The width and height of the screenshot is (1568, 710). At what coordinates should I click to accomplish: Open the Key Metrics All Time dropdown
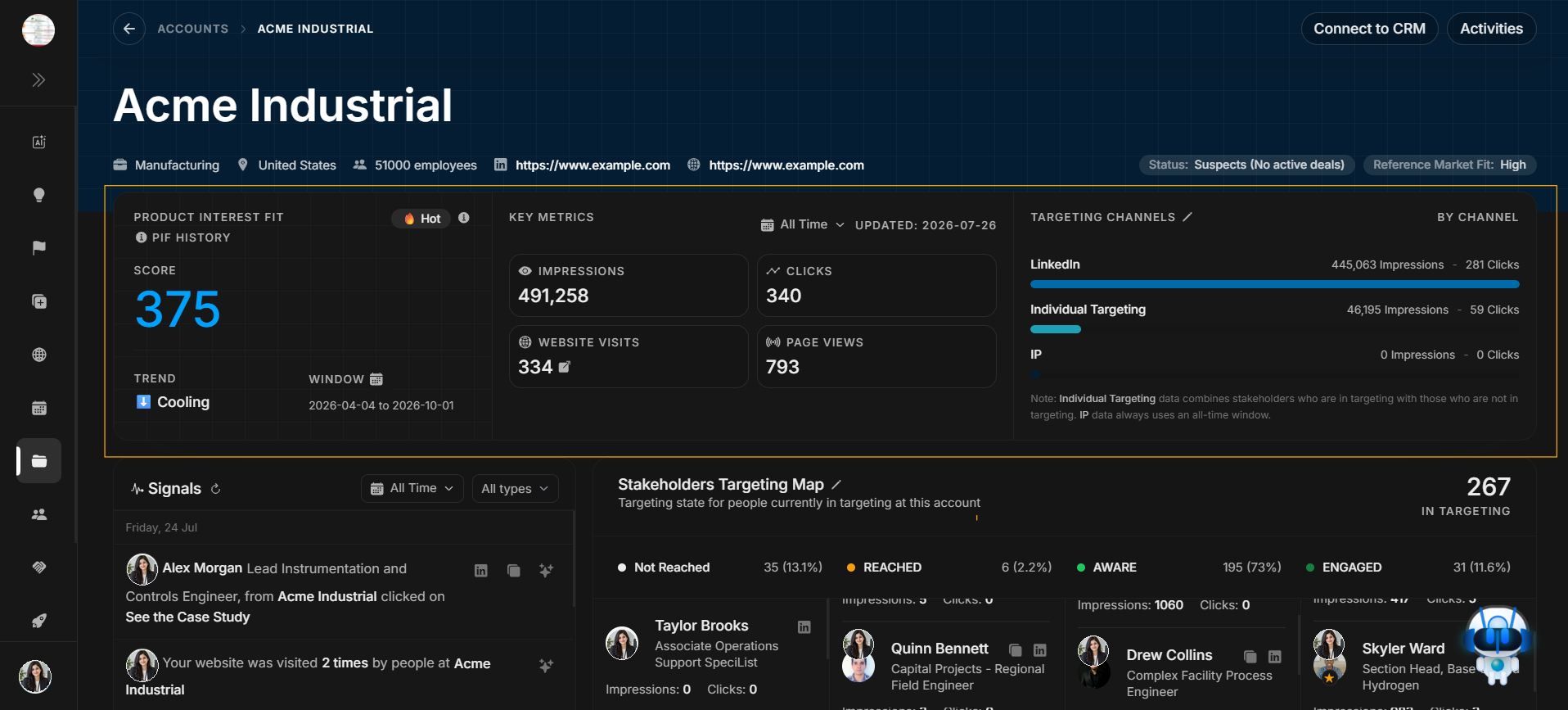803,224
